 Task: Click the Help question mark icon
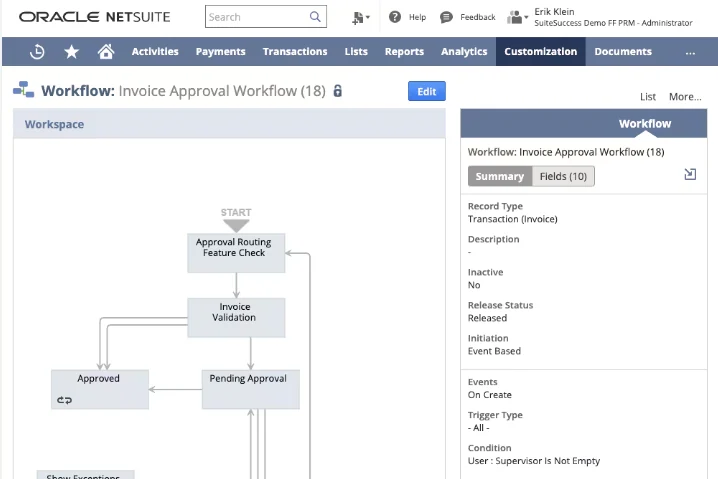pyautogui.click(x=395, y=17)
